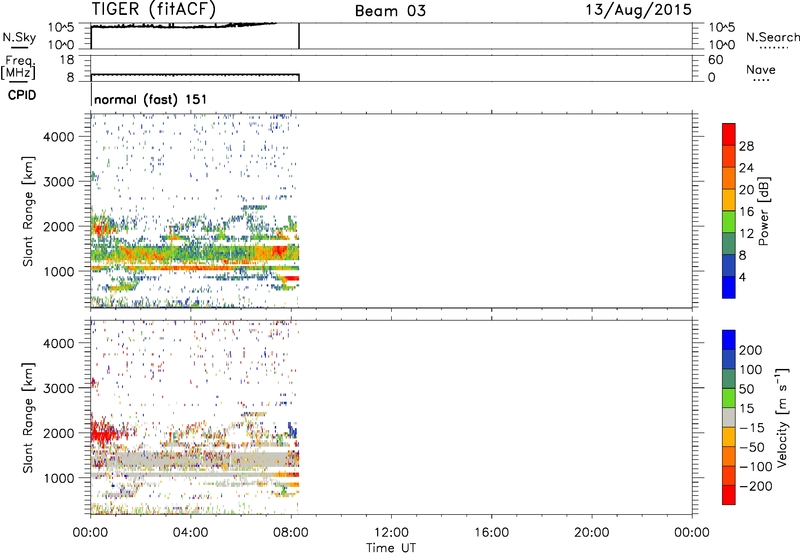Click the '20' power colorbar value
Viewport: 800px width, 554px height.
[x=746, y=190]
